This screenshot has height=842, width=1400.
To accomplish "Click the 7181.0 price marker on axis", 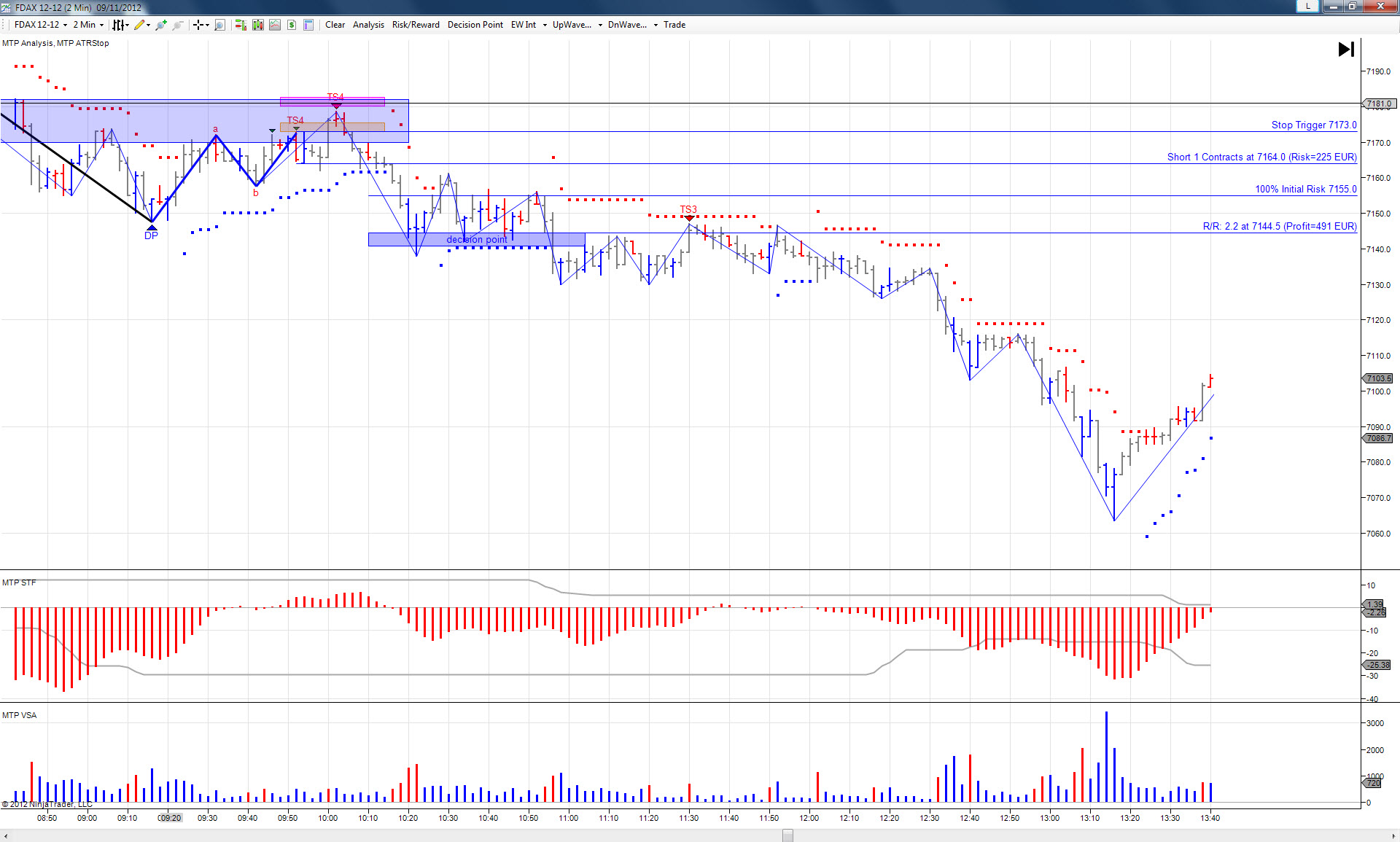I will pyautogui.click(x=1378, y=104).
